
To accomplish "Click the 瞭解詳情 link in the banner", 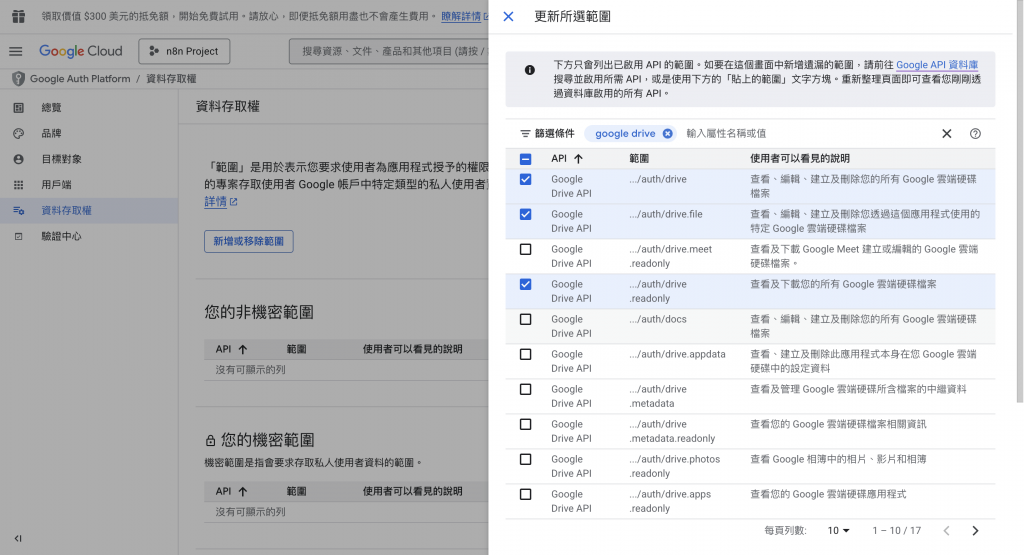I will pos(460,16).
